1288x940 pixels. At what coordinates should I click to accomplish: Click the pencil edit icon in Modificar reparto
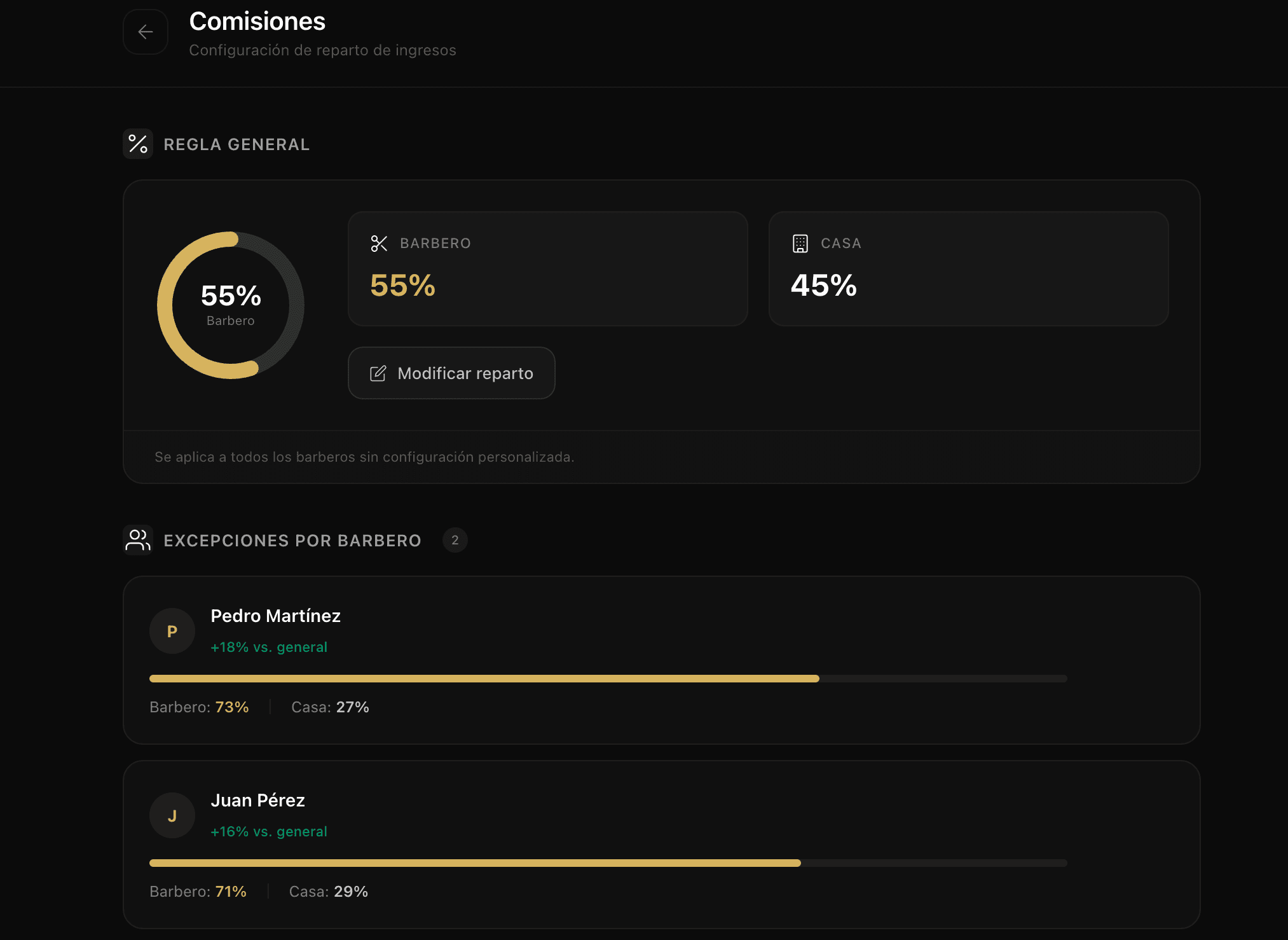click(x=378, y=373)
